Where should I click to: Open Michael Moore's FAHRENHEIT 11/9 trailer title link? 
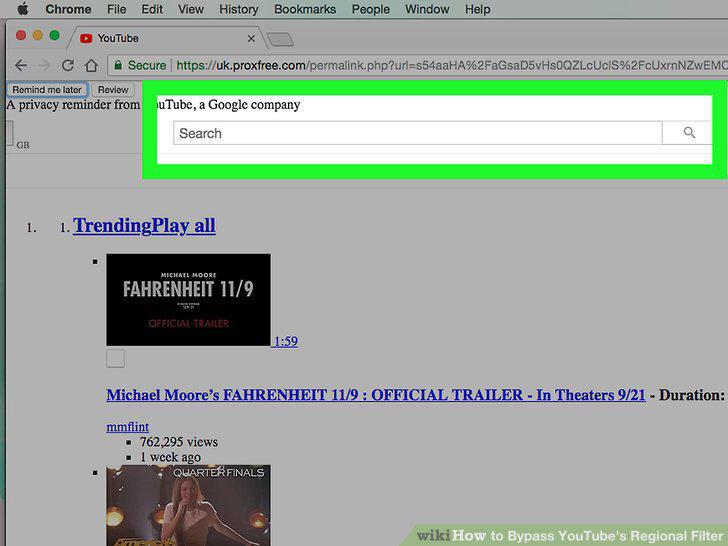tap(376, 395)
